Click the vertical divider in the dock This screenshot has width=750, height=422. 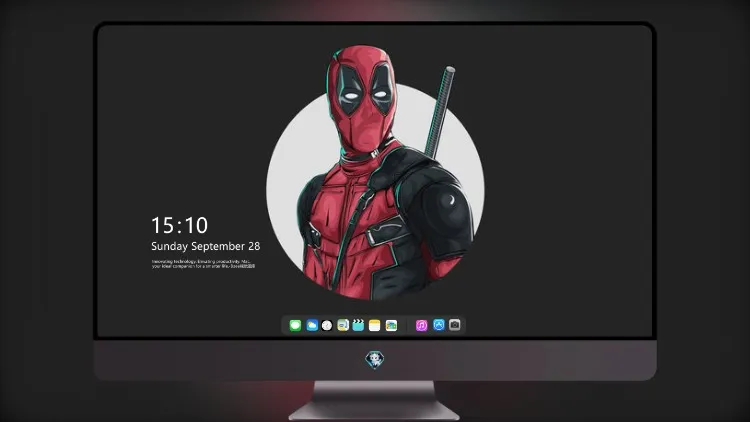407,325
